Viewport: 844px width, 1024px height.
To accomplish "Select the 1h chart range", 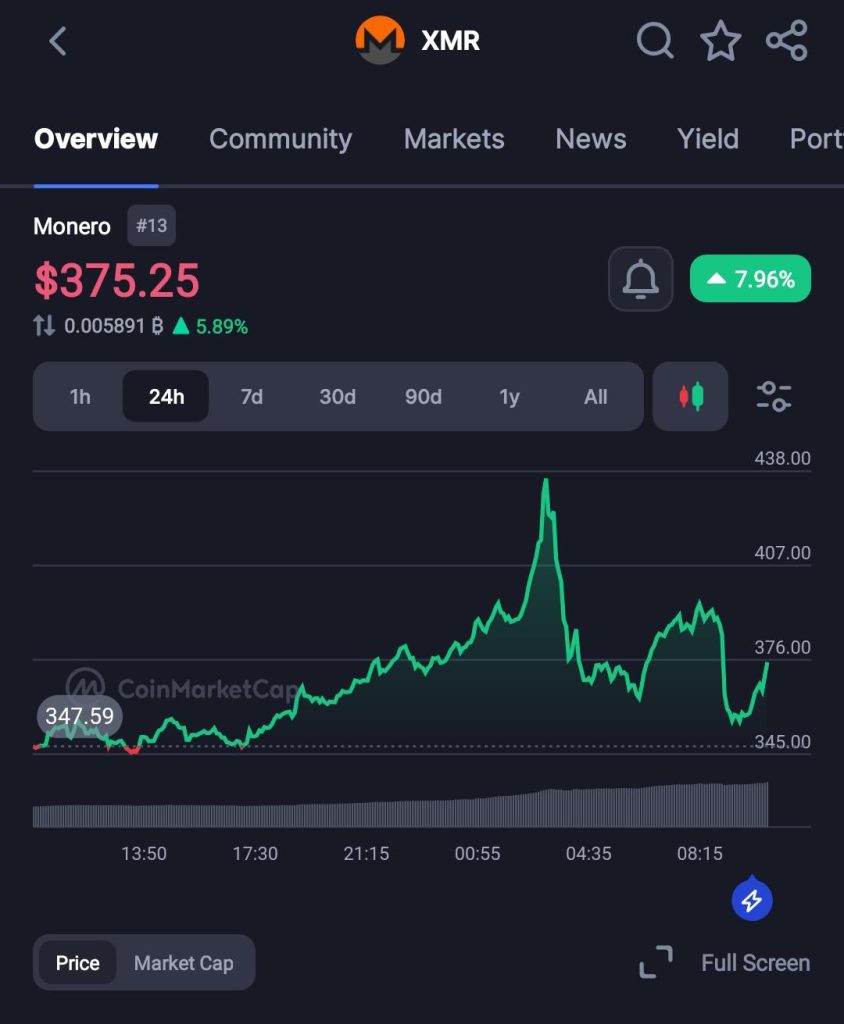I will click(x=80, y=396).
